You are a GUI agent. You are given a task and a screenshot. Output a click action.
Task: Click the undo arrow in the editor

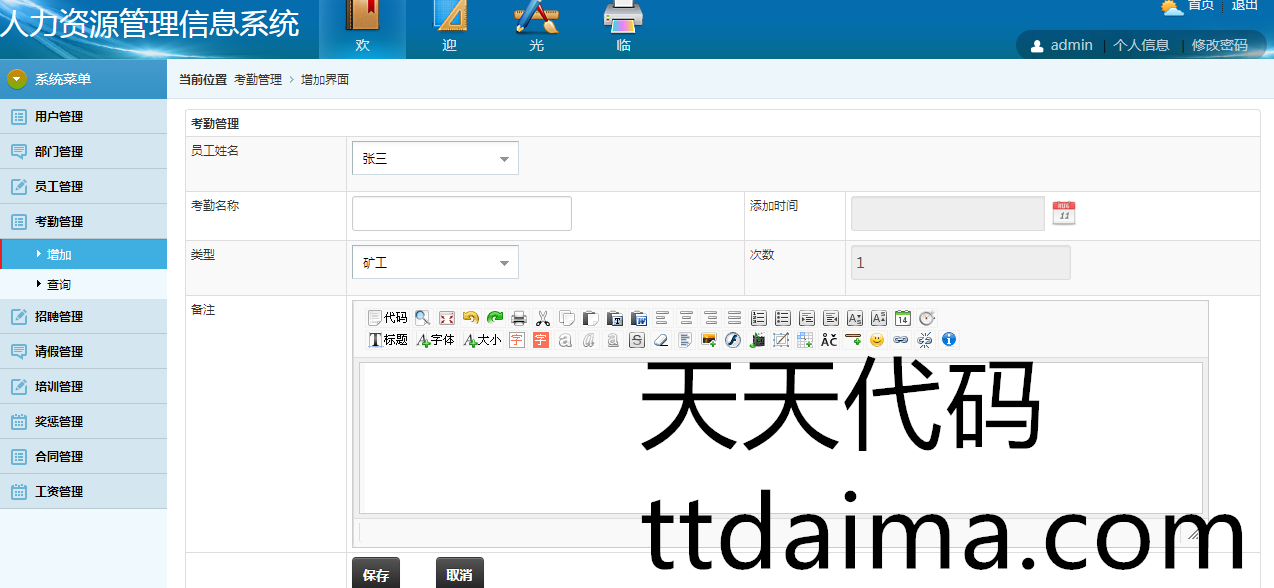pyautogui.click(x=470, y=318)
